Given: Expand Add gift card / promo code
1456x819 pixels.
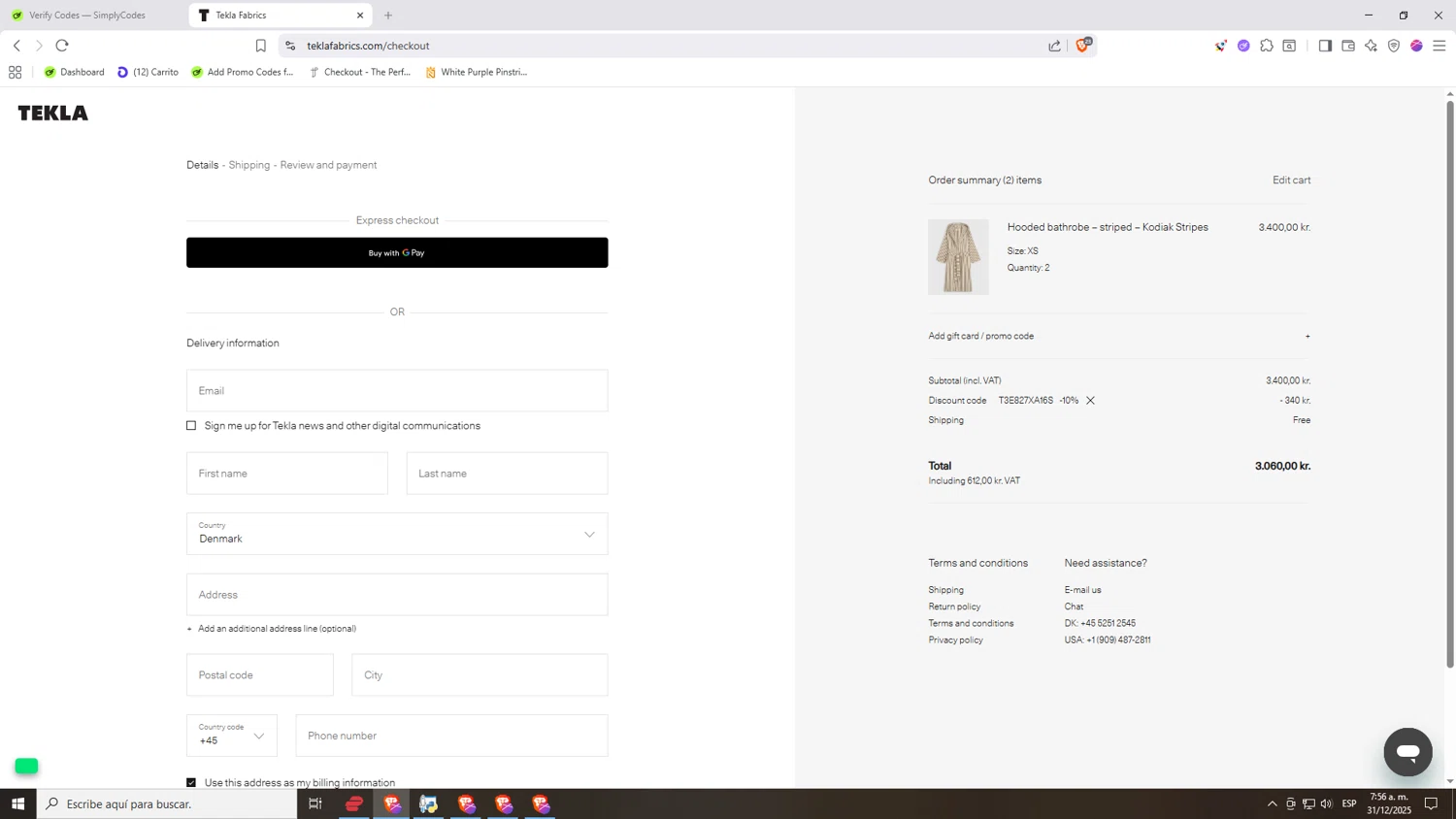Looking at the screenshot, I should coord(1119,336).
